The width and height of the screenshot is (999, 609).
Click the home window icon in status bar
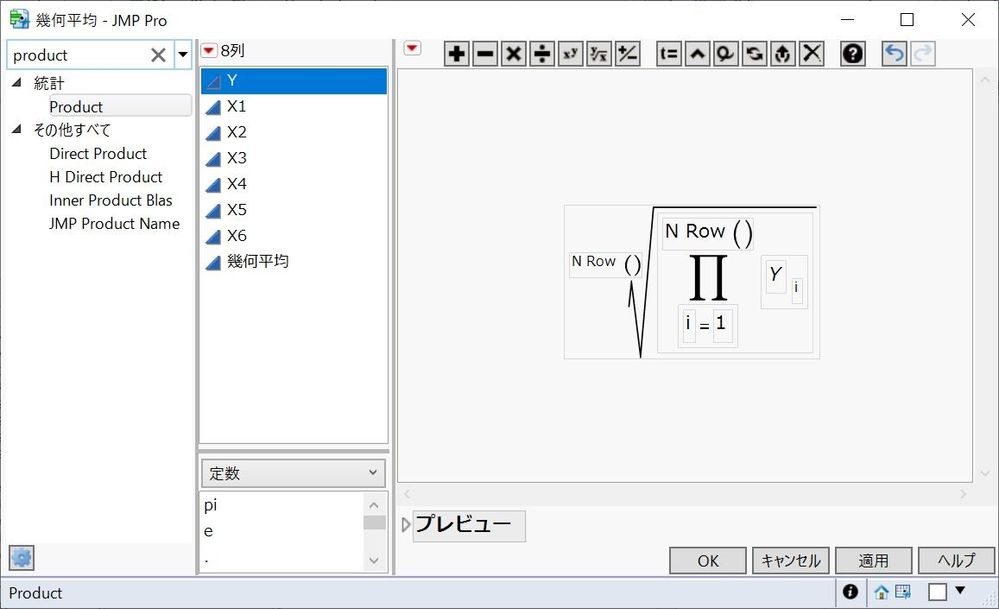[881, 592]
